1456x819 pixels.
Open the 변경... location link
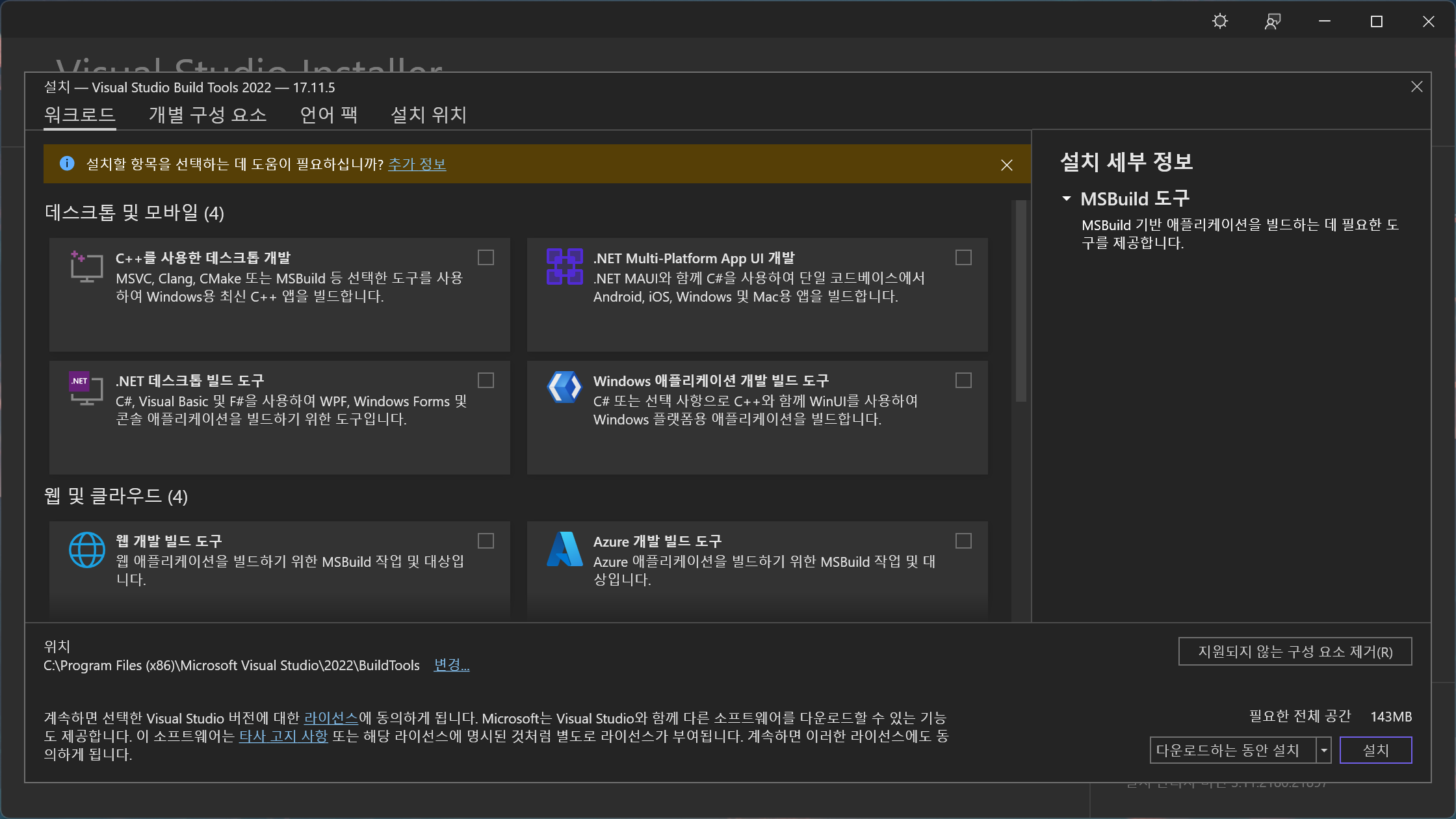(451, 665)
